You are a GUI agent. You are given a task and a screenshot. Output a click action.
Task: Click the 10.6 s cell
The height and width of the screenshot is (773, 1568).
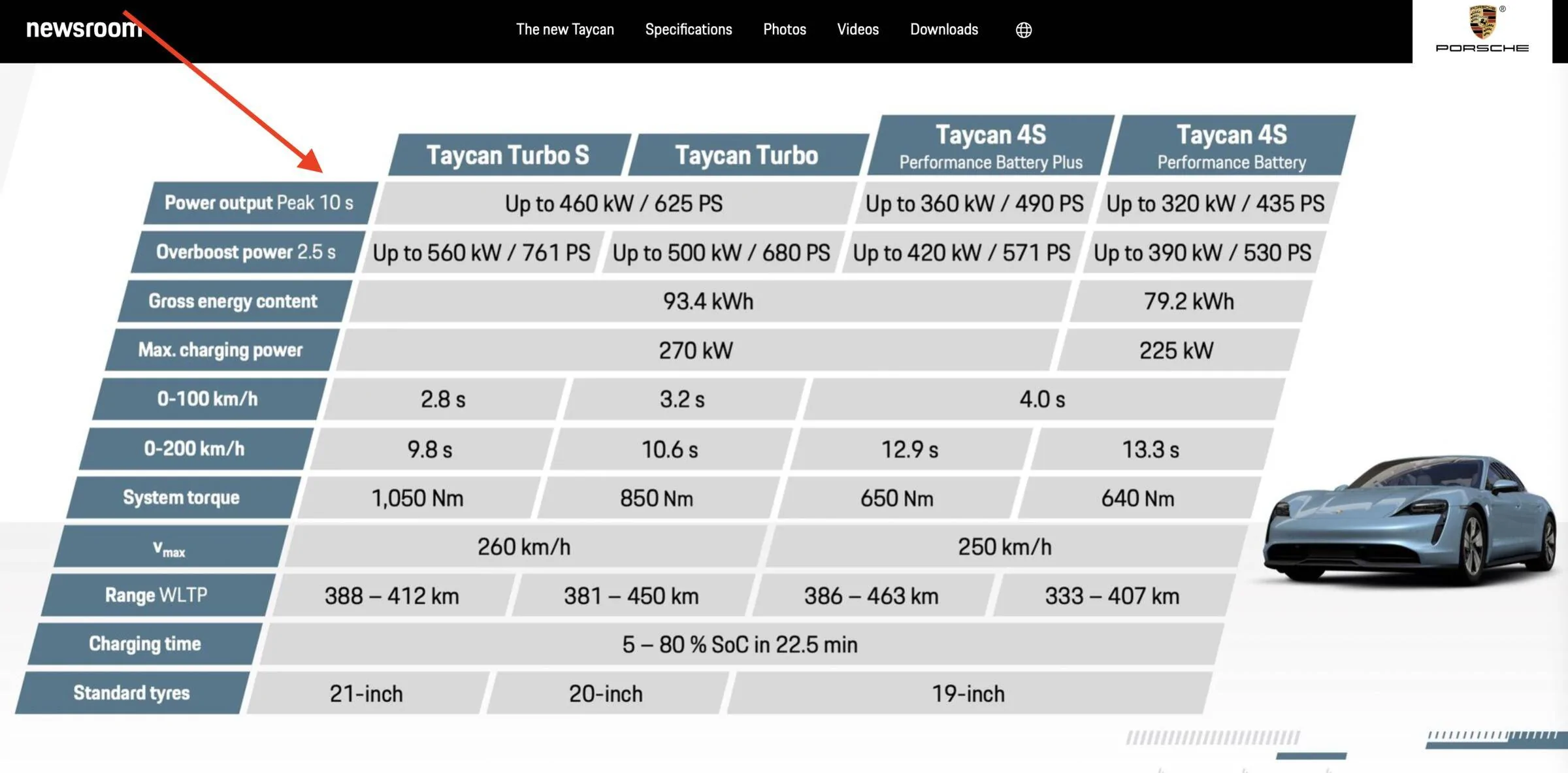click(x=670, y=449)
